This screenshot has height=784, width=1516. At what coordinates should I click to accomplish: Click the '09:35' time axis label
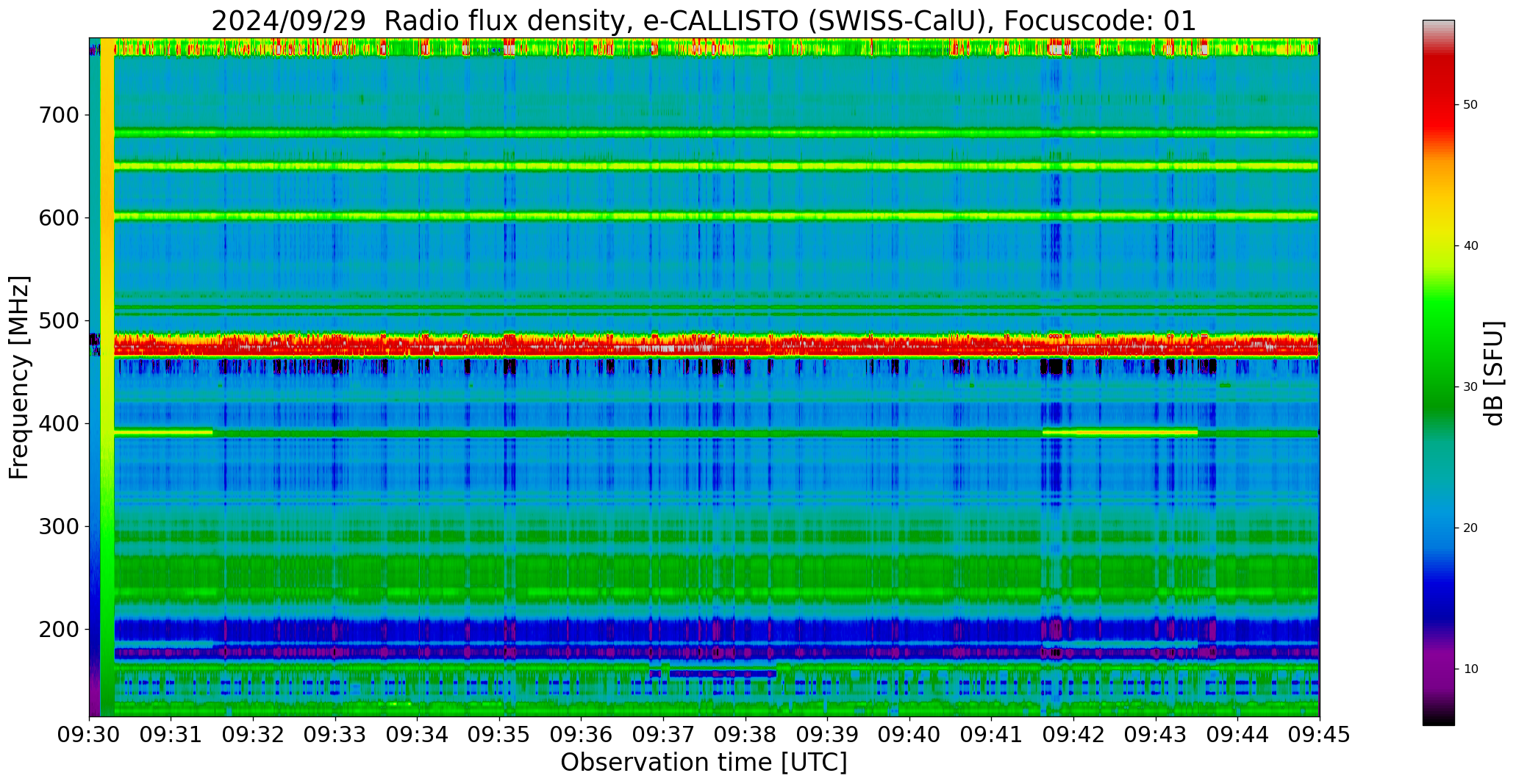coord(499,734)
